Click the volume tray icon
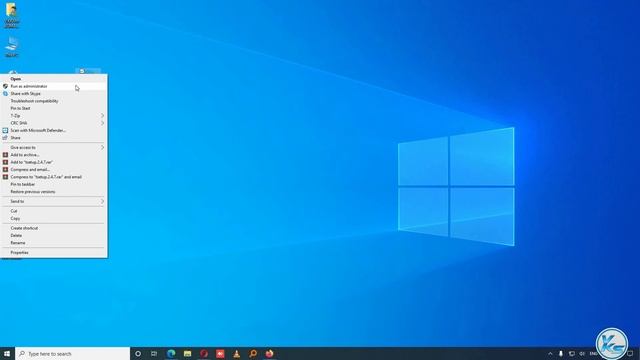 (x=582, y=353)
